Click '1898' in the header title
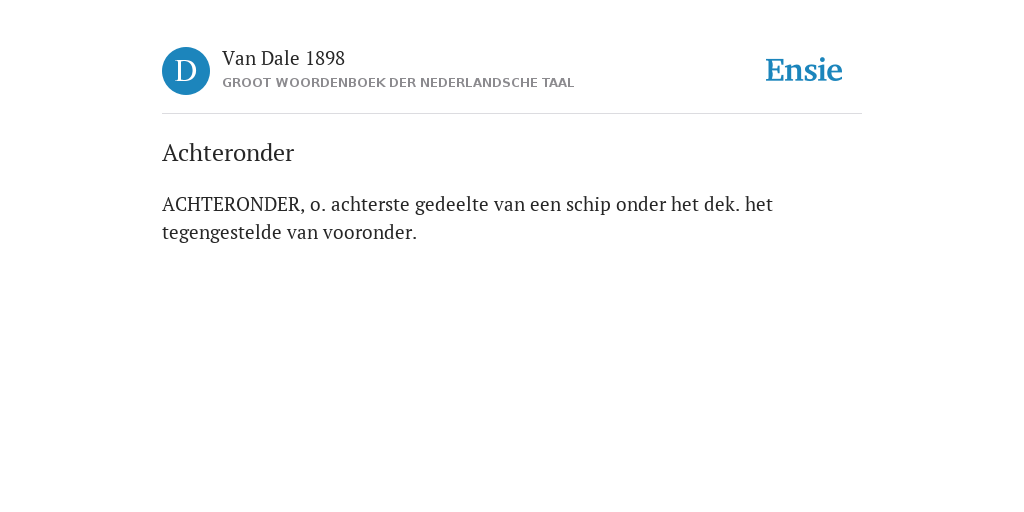Image resolution: width=1024 pixels, height=512 pixels. click(x=325, y=59)
